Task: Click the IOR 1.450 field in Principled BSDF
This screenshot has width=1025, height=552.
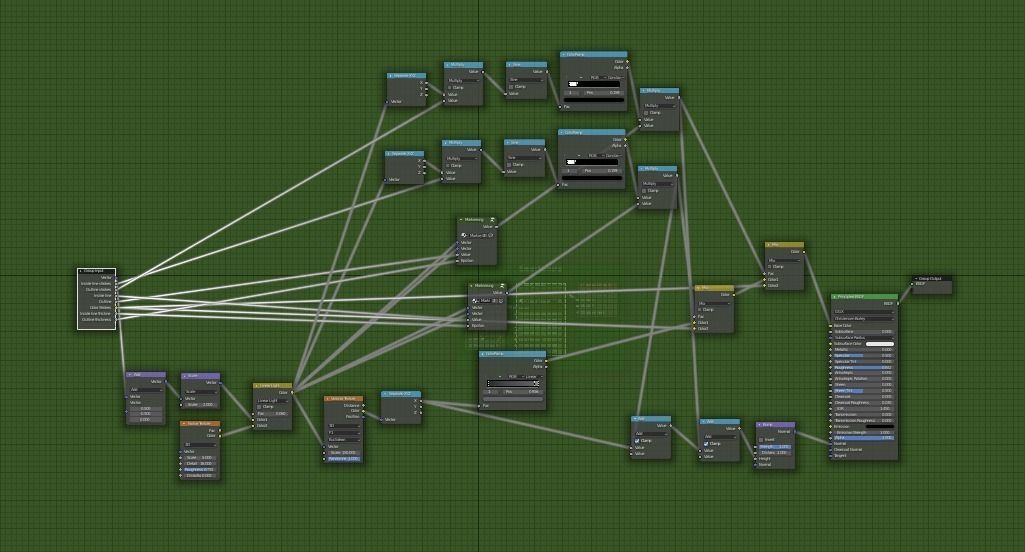Action: 864,409
